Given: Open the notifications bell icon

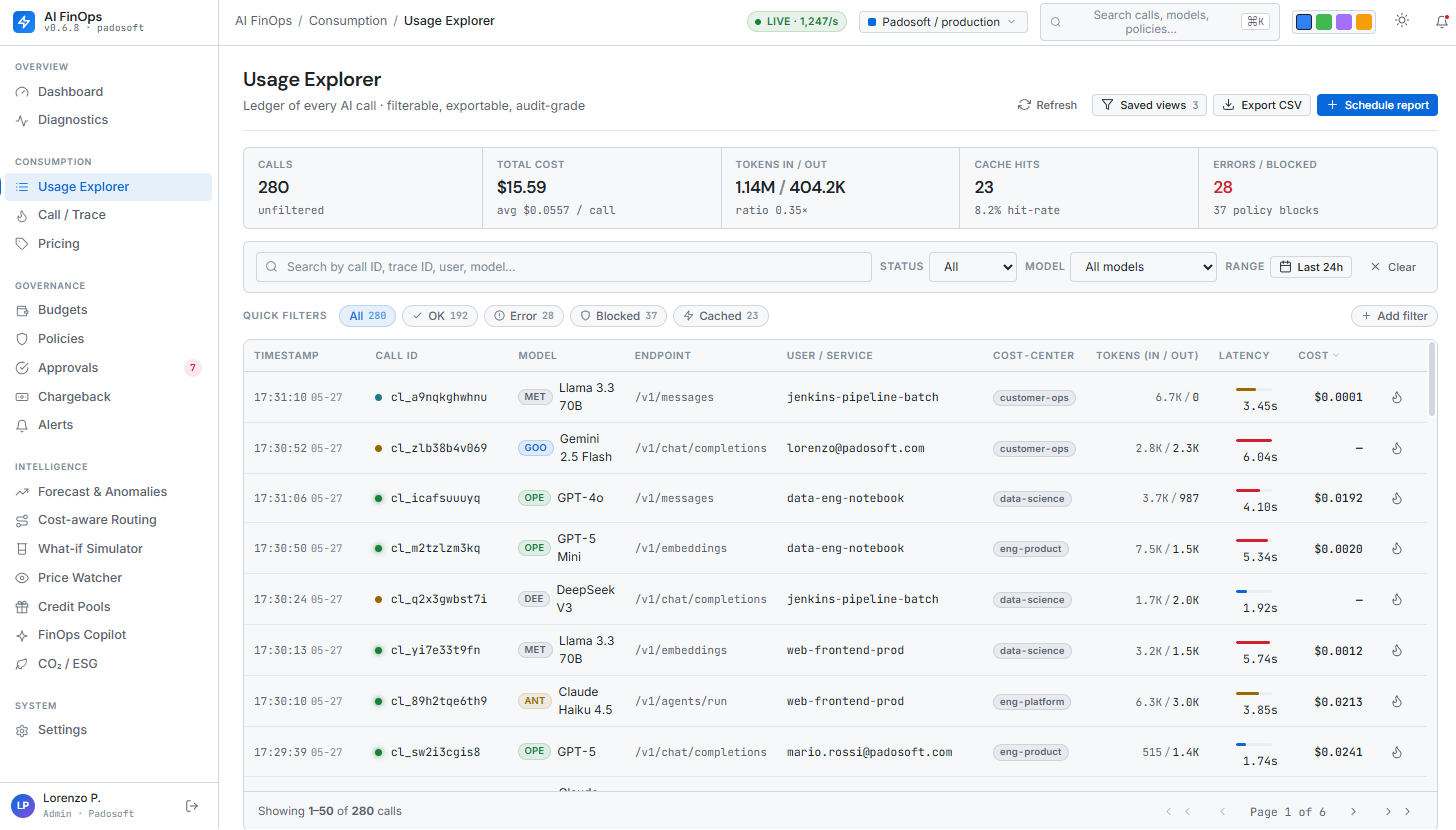Looking at the screenshot, I should [x=1442, y=21].
